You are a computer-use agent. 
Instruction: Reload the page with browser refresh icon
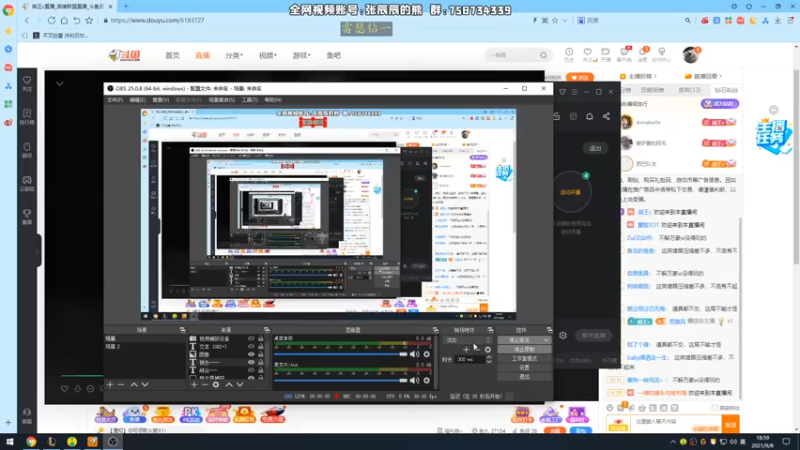(x=52, y=20)
